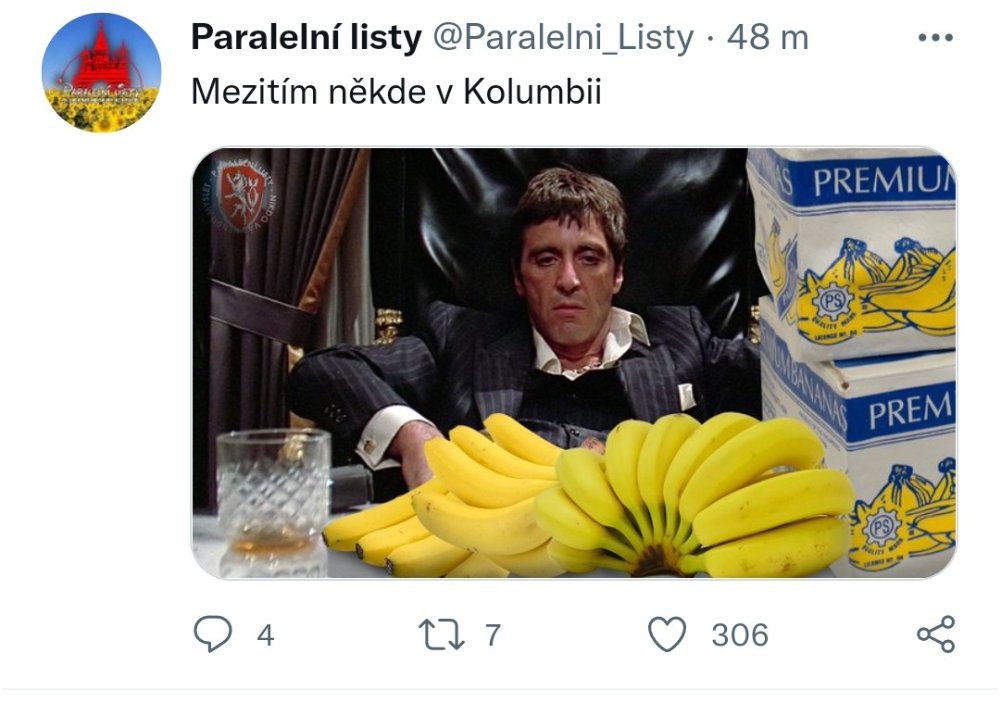Click the Paralelní listy profile avatar
This screenshot has height=716, width=1000.
(x=101, y=72)
